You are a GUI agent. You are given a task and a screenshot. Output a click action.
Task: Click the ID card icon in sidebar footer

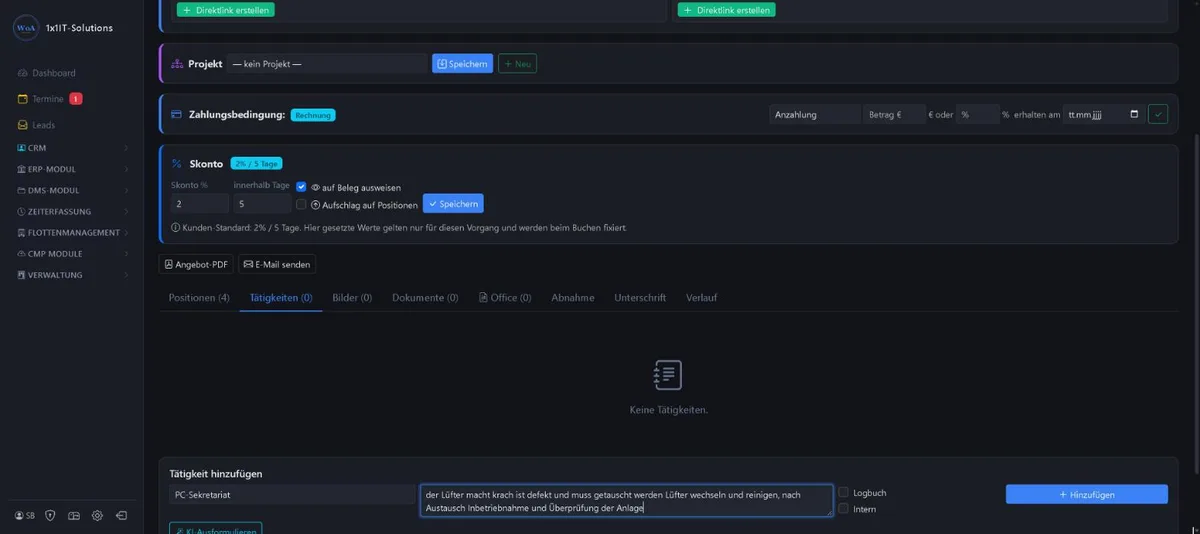point(74,516)
